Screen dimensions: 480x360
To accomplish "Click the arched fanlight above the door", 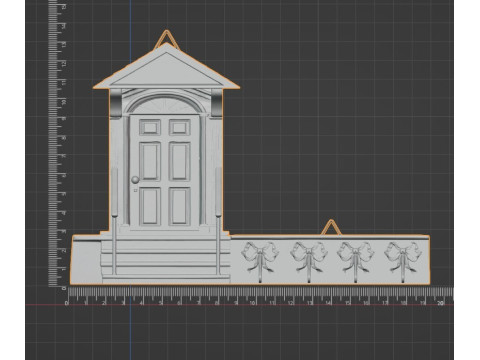I will coord(165,105).
